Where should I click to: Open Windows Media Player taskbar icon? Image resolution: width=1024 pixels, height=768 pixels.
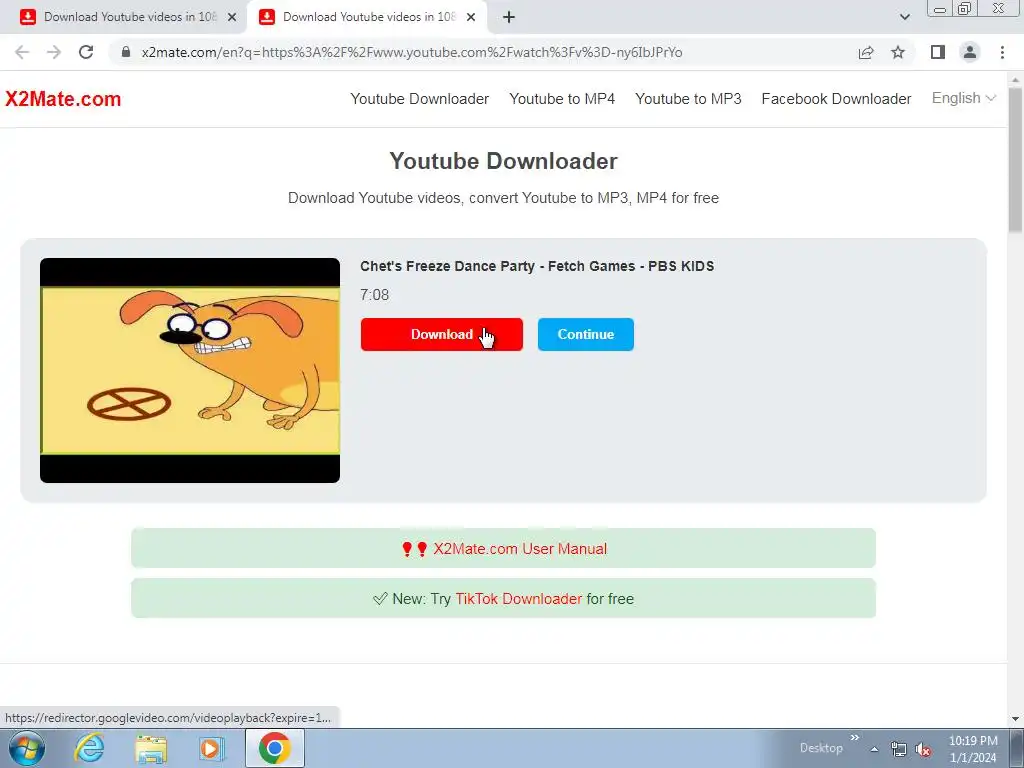coord(212,748)
